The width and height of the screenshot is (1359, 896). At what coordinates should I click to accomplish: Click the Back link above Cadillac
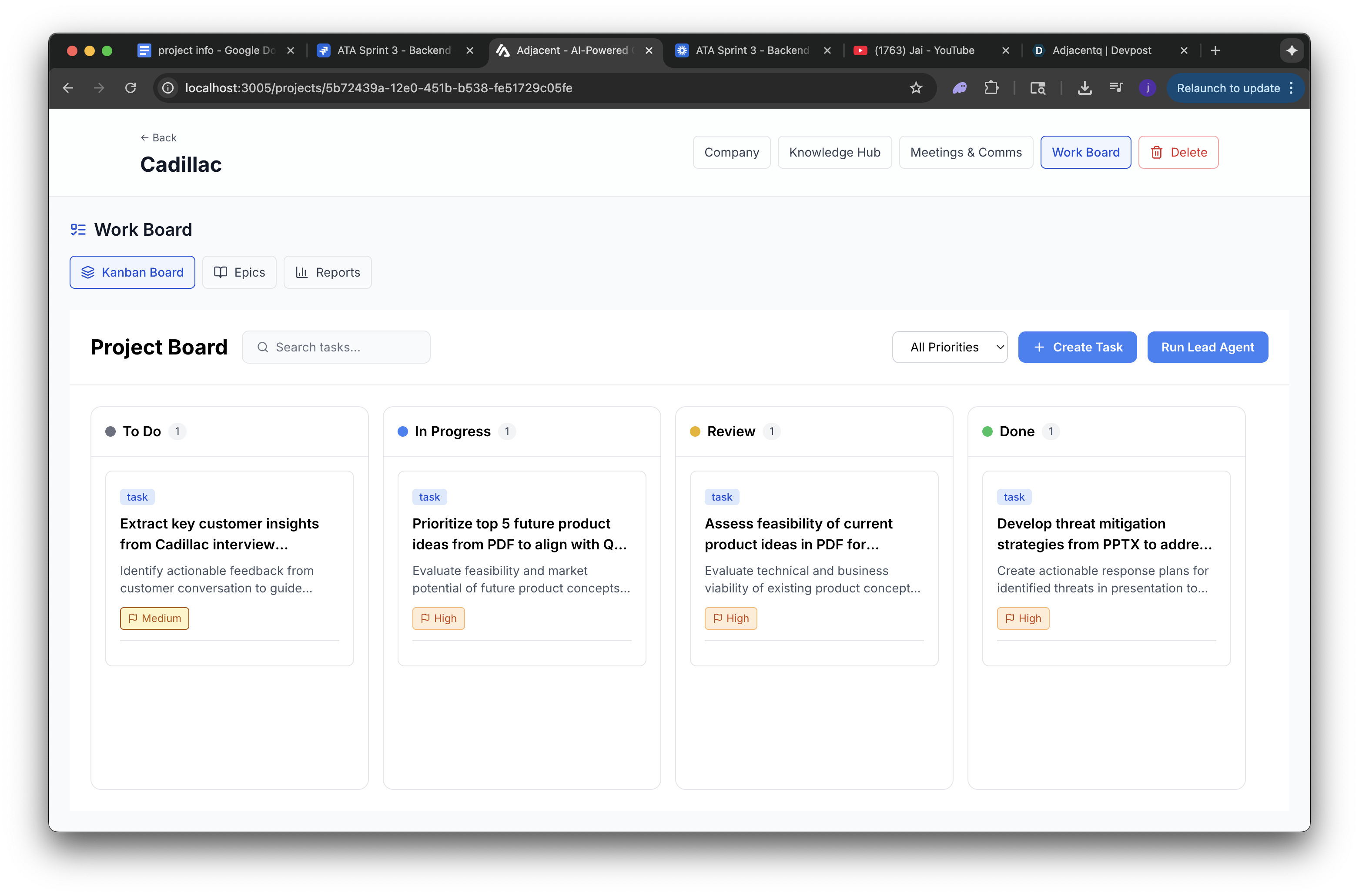coord(158,138)
